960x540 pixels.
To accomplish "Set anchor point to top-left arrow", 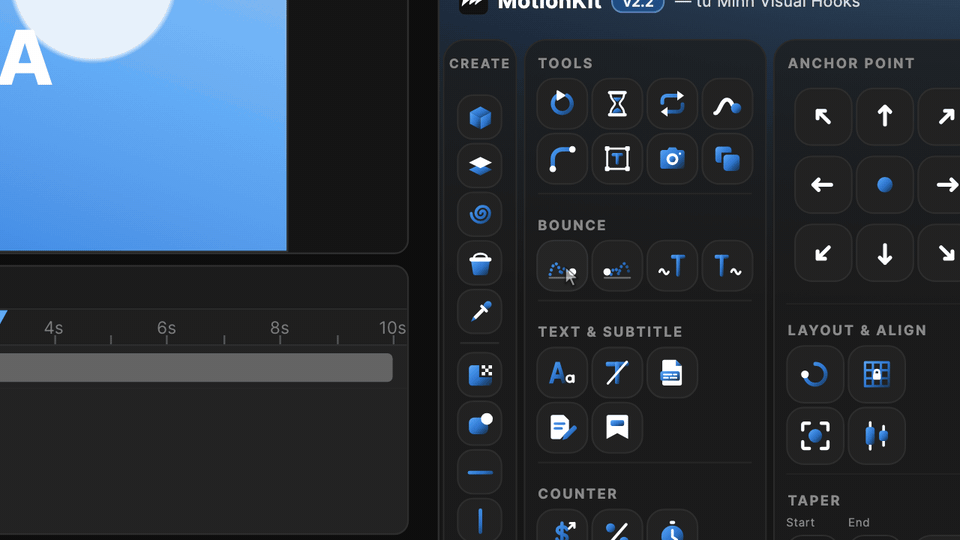I will coord(823,116).
